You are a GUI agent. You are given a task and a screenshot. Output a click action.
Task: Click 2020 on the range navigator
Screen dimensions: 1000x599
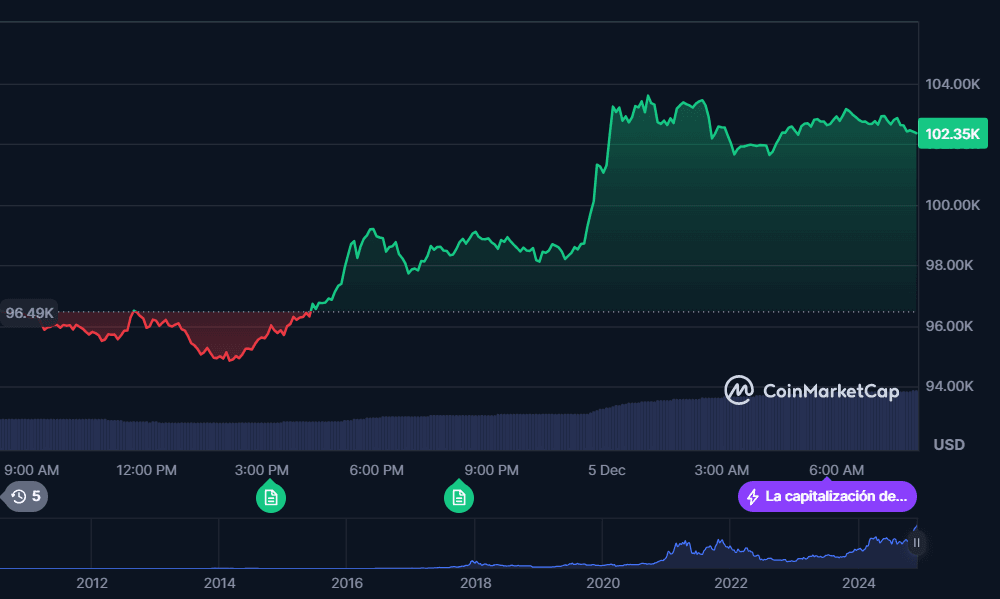603,583
